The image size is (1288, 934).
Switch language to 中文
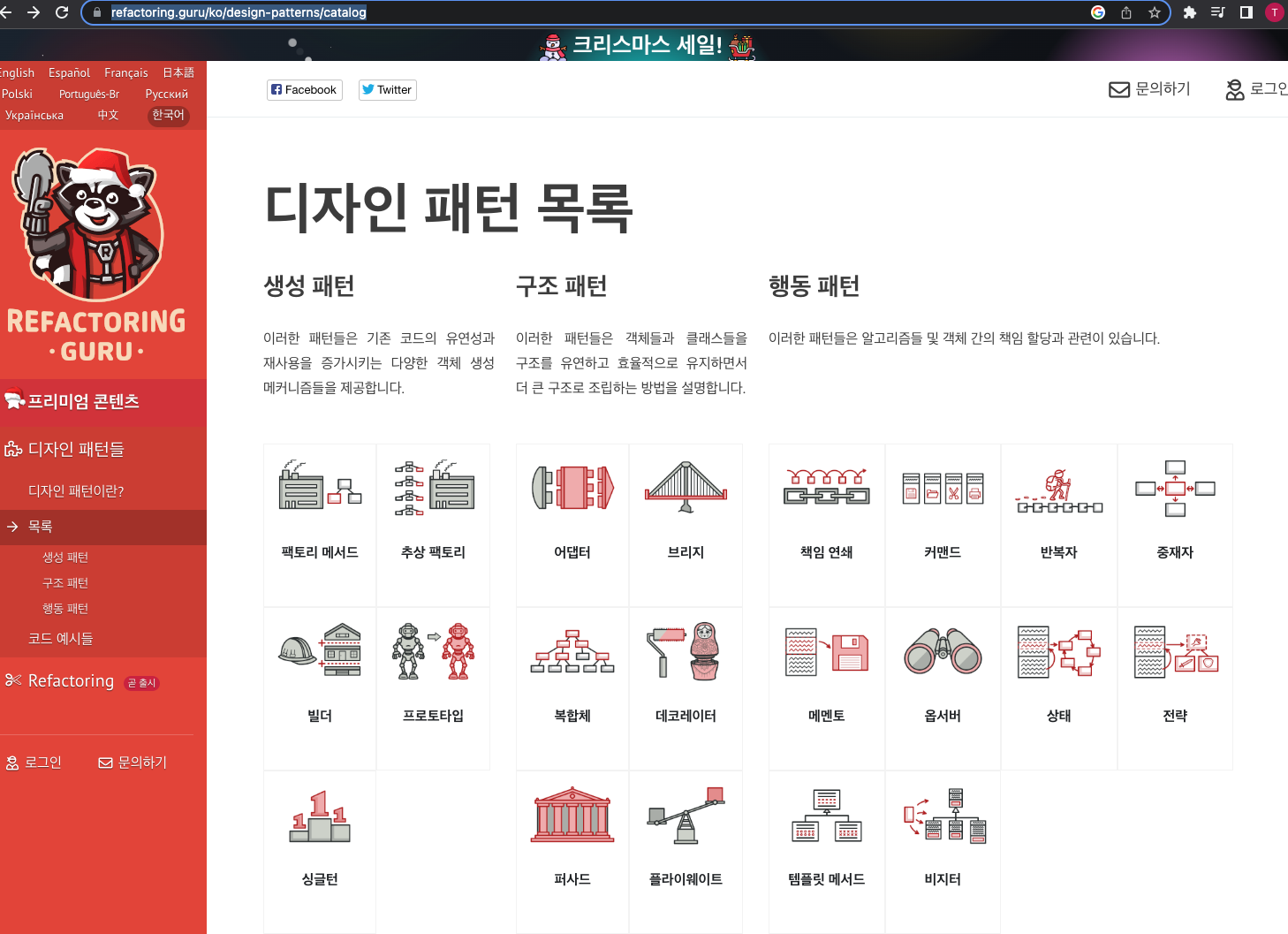(108, 115)
